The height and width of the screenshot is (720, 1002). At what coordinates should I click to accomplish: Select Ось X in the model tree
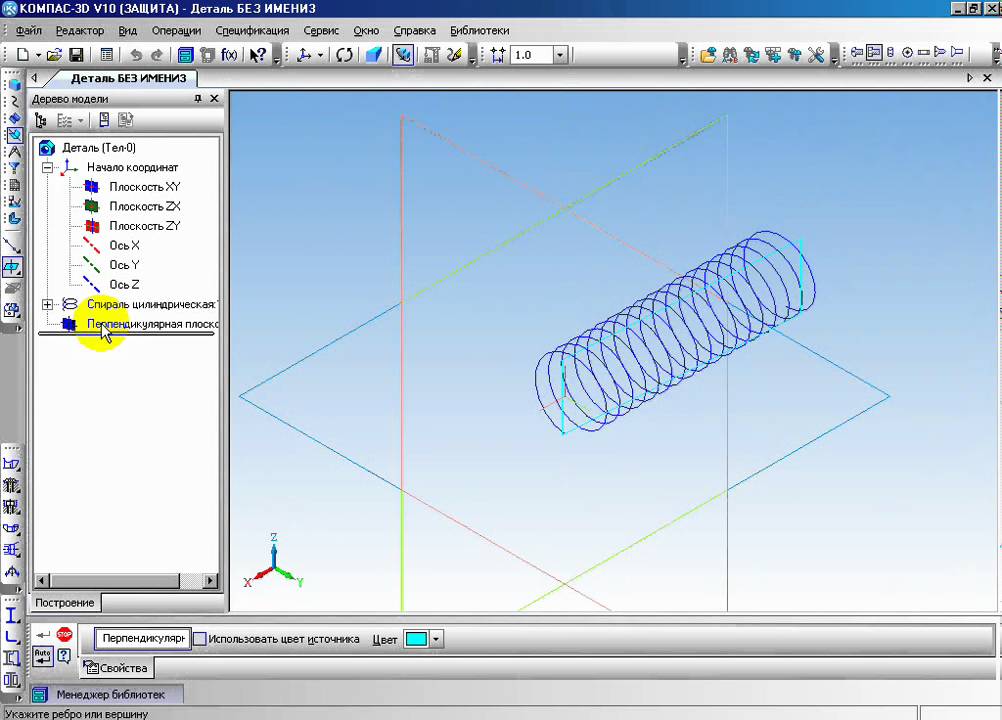click(x=124, y=245)
